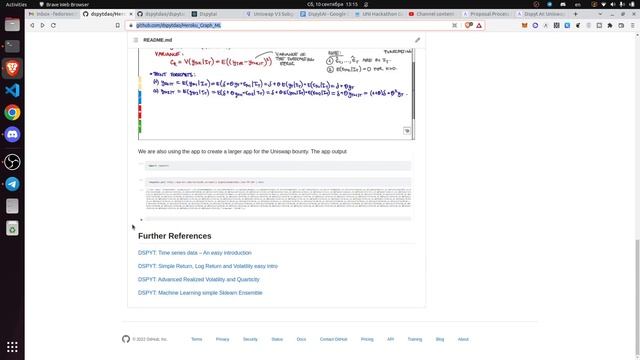640x360 pixels.
Task: Launch Google Chrome from the dock
Action: (x=12, y=112)
